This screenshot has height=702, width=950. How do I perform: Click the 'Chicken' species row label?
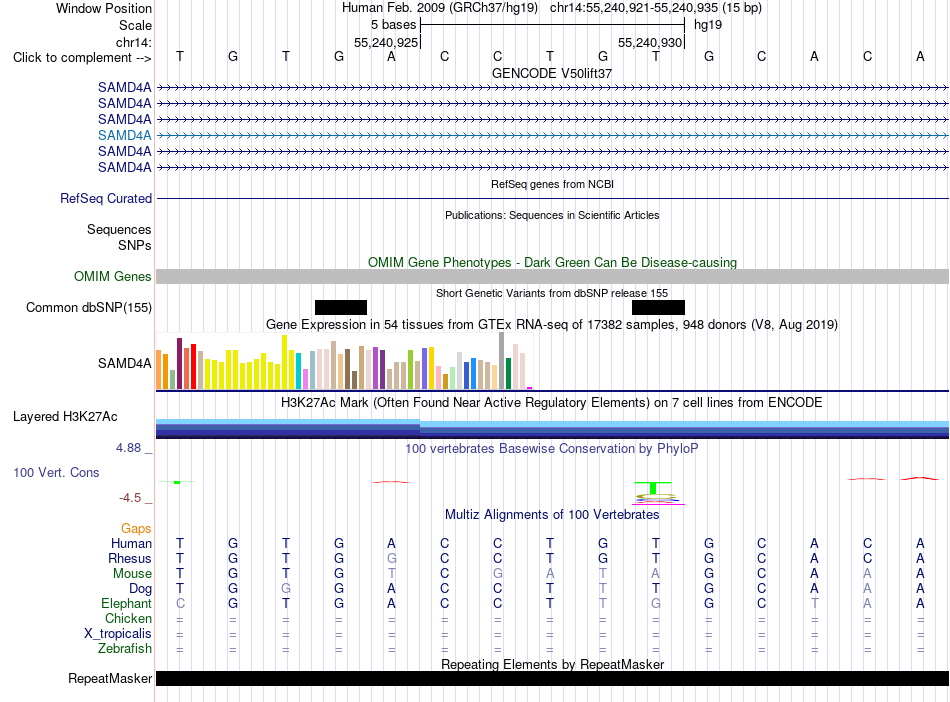(x=128, y=618)
